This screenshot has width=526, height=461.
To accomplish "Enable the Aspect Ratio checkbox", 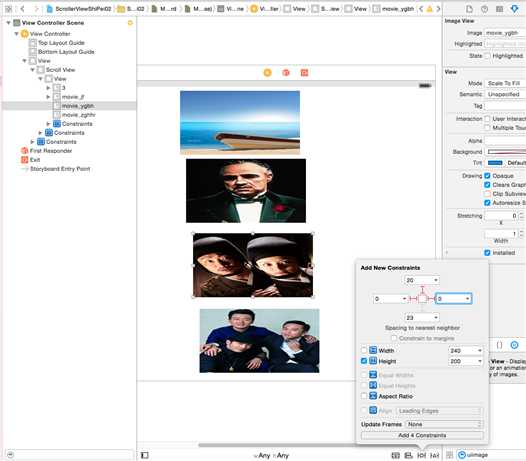I will tap(364, 396).
